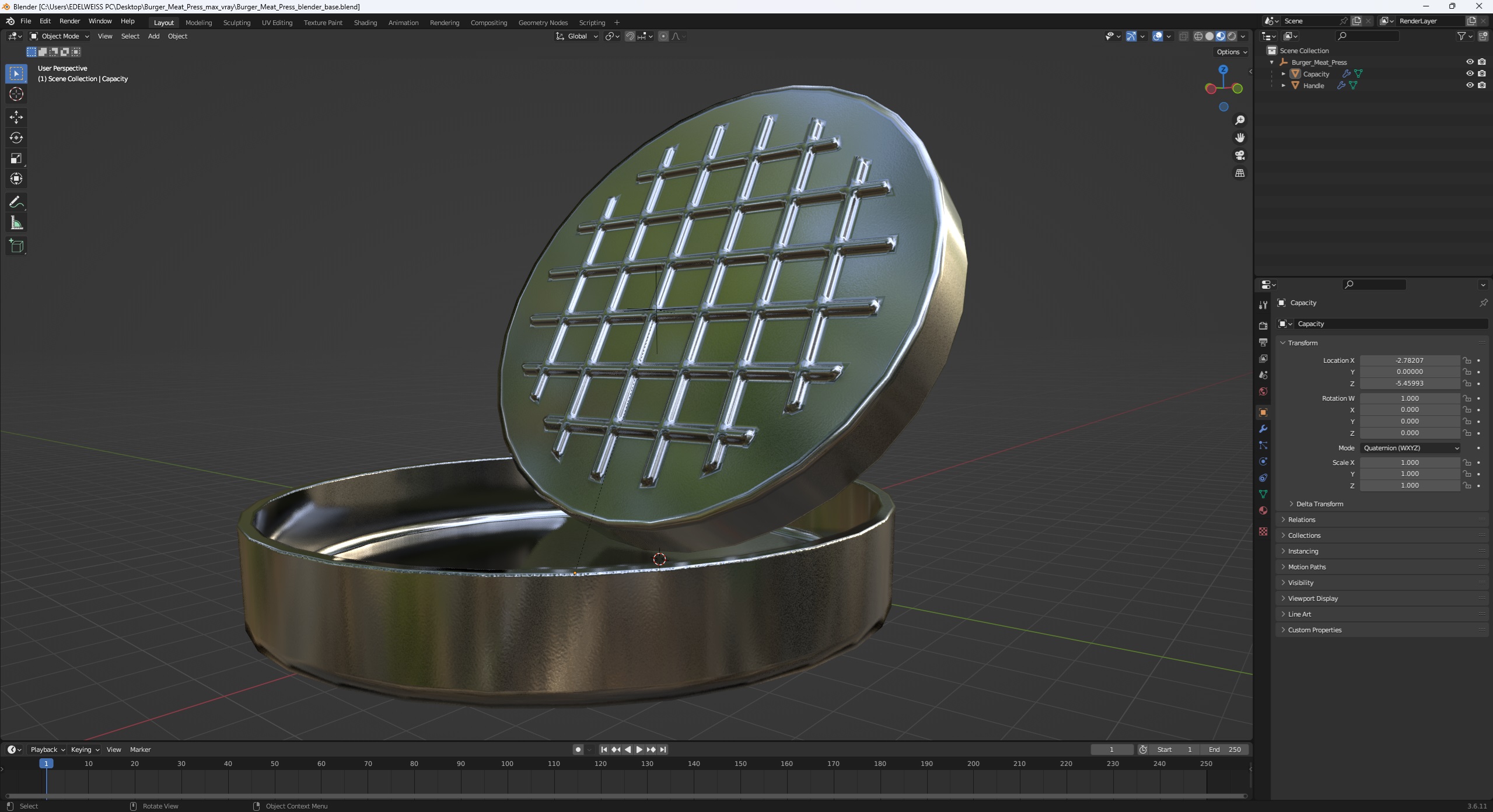Open the Material properties tab
Image resolution: width=1493 pixels, height=812 pixels.
1263,510
